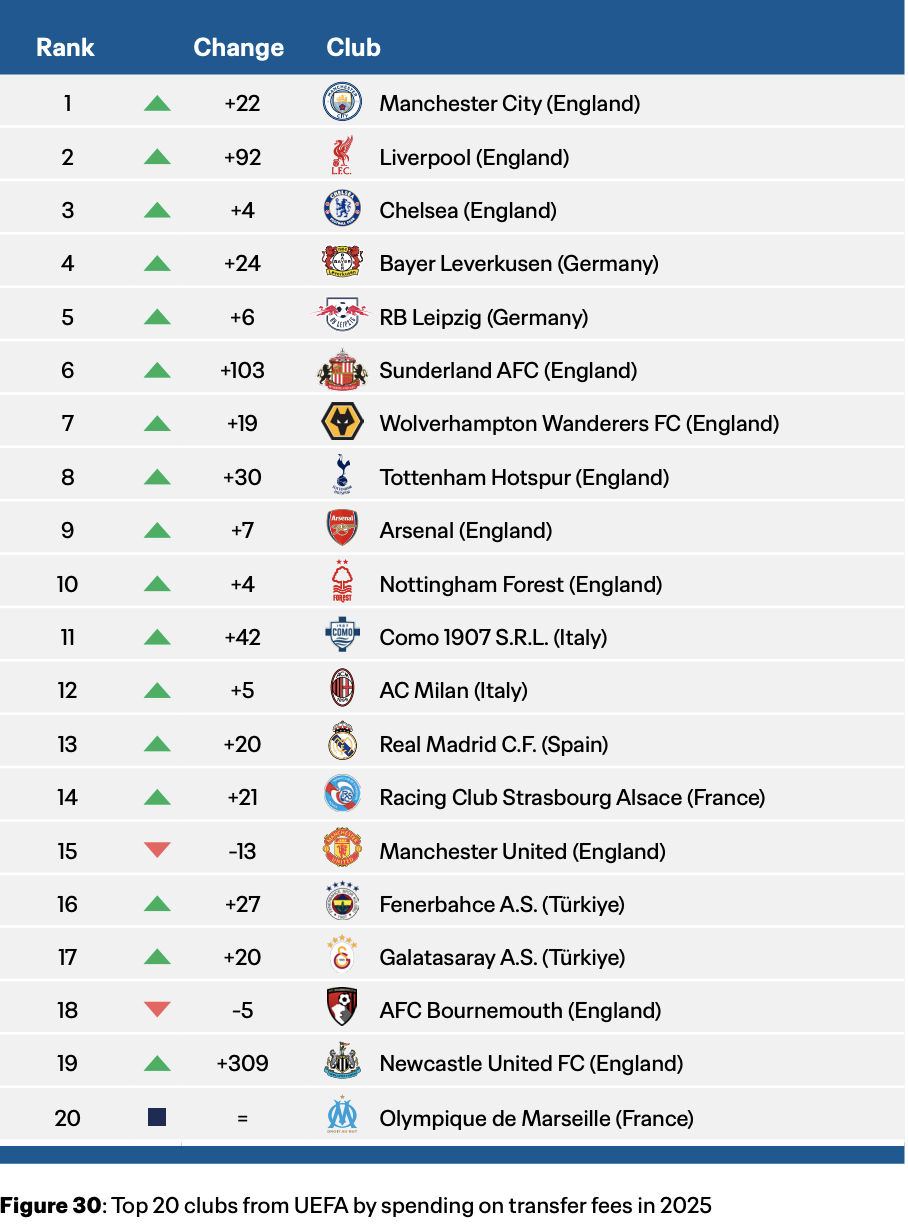The image size is (908, 1226).
Task: Click the blue square indicator for Marseille
Action: (x=157, y=1117)
